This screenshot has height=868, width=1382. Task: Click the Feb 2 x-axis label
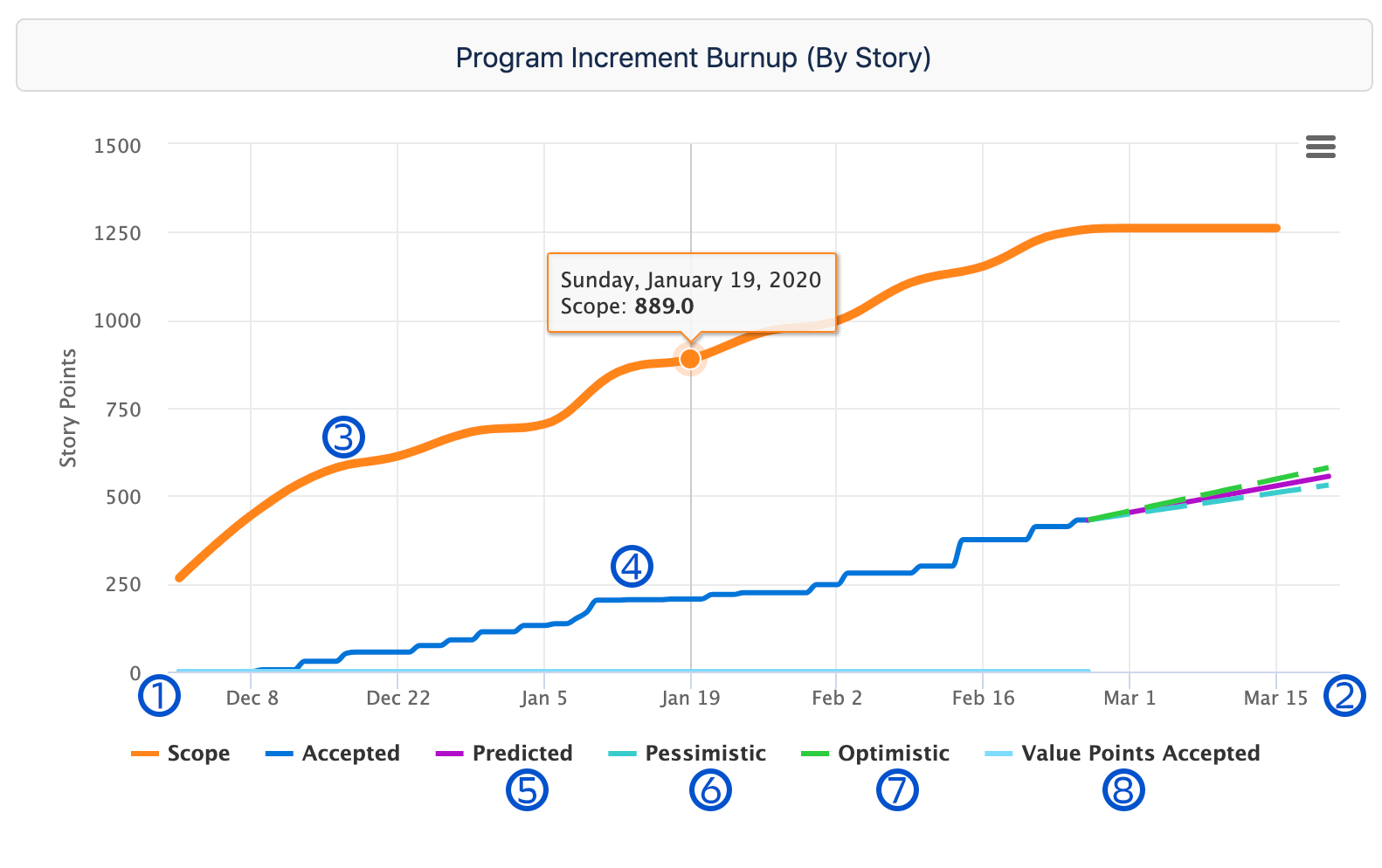837,698
